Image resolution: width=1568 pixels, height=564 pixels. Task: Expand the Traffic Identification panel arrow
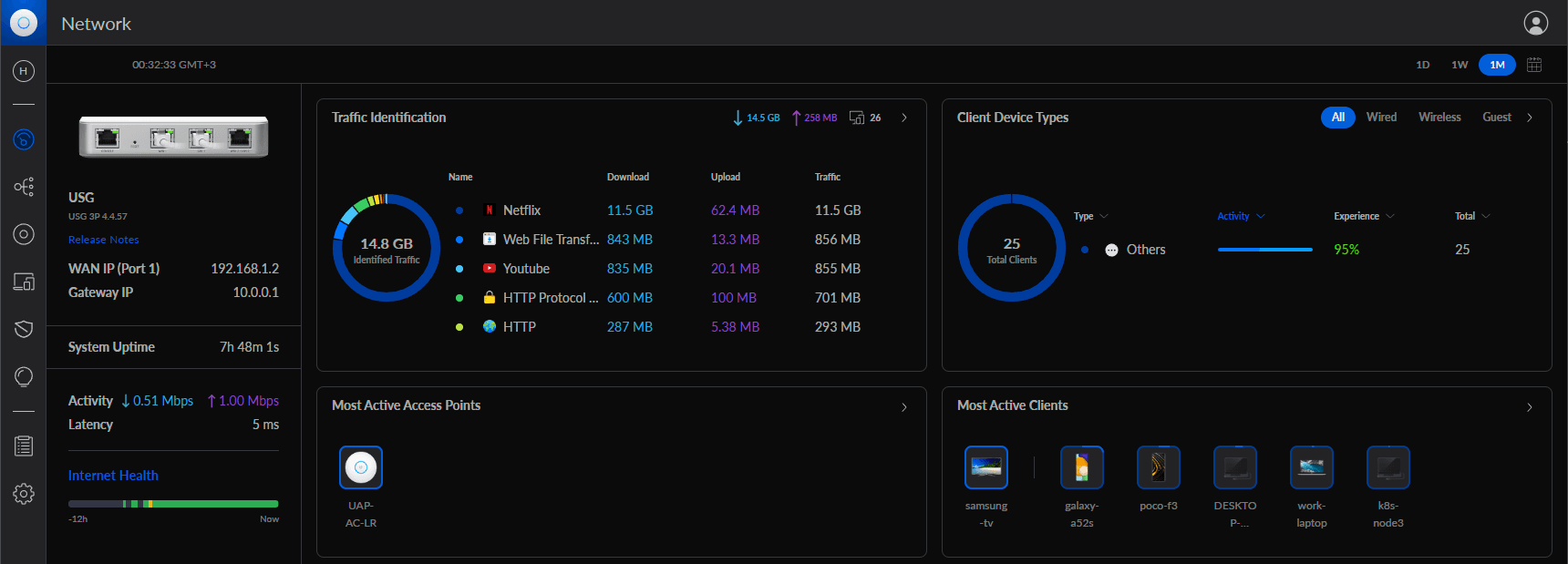coord(904,118)
